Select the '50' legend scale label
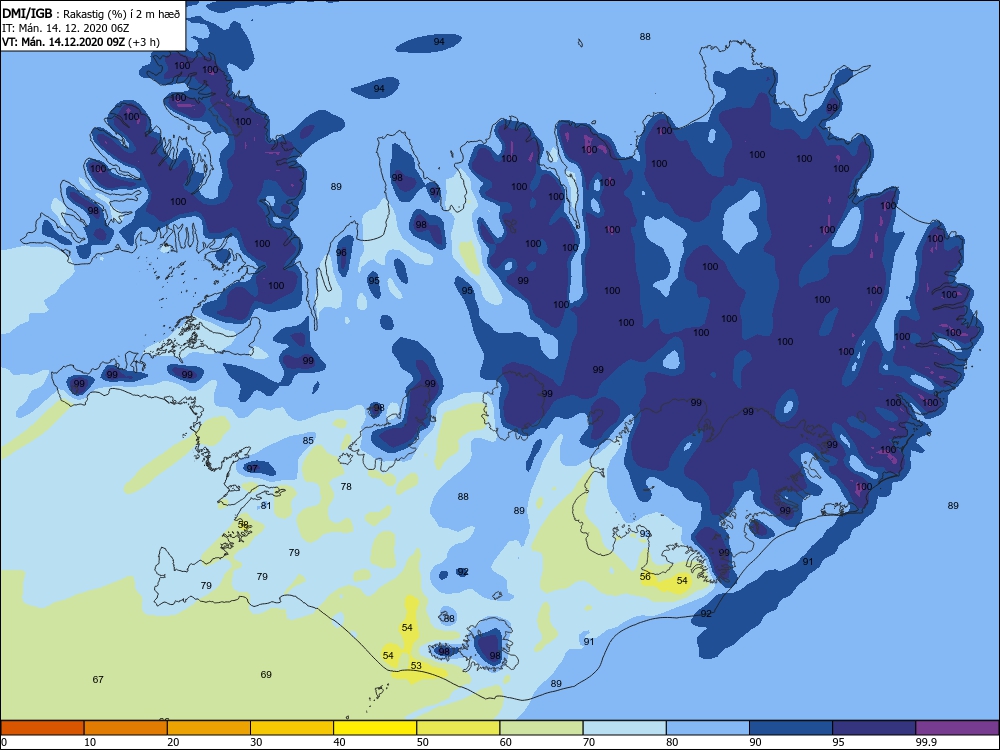The image size is (1000, 750). 422,742
